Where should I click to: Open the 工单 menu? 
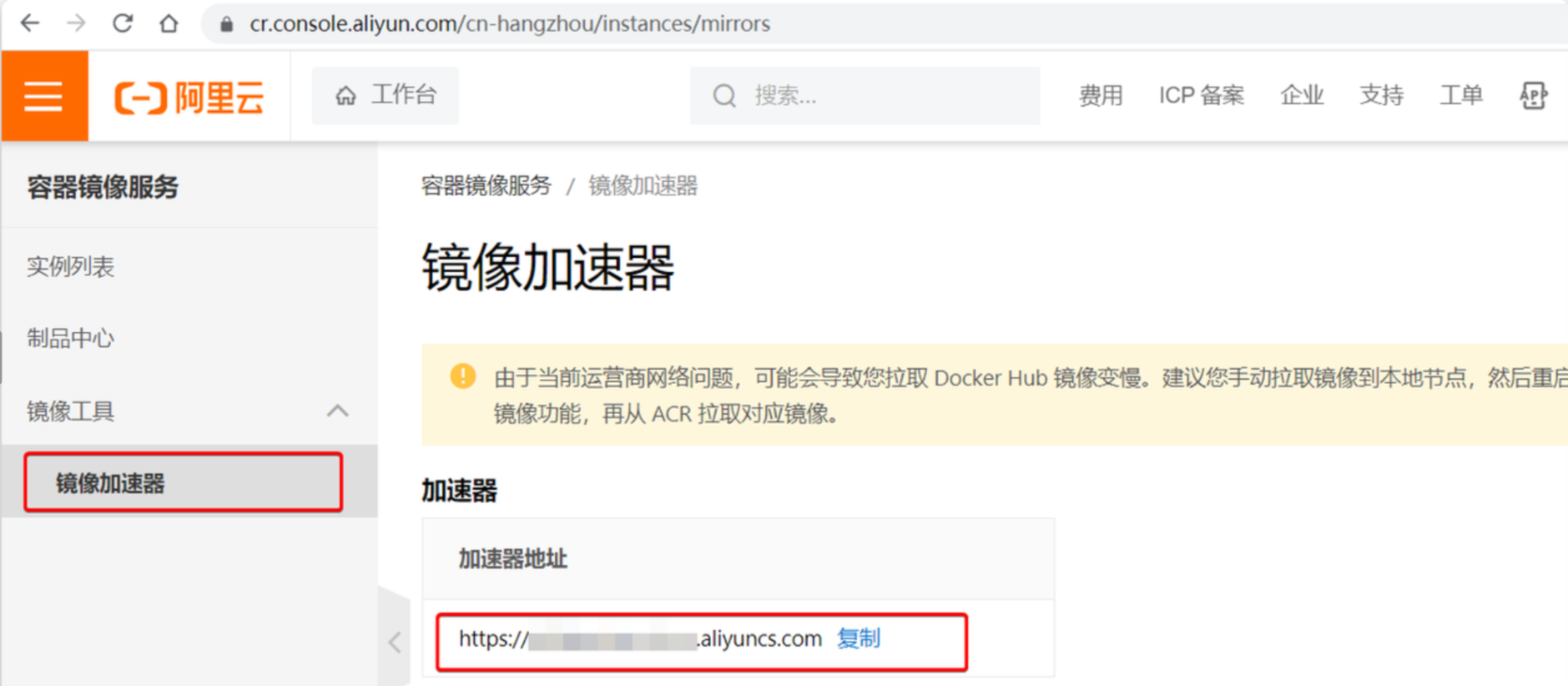[1461, 96]
